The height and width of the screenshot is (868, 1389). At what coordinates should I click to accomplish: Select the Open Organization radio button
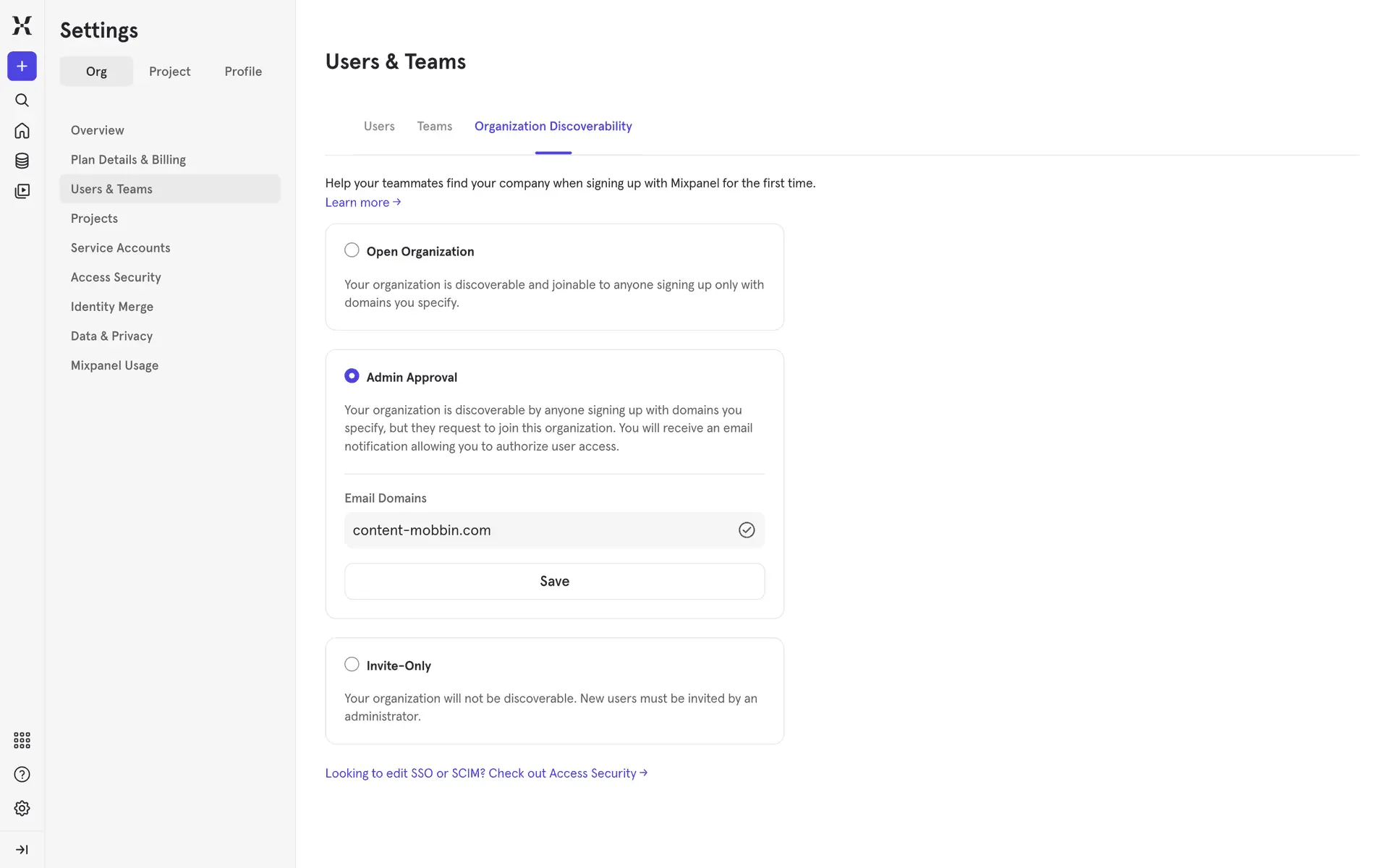tap(352, 250)
